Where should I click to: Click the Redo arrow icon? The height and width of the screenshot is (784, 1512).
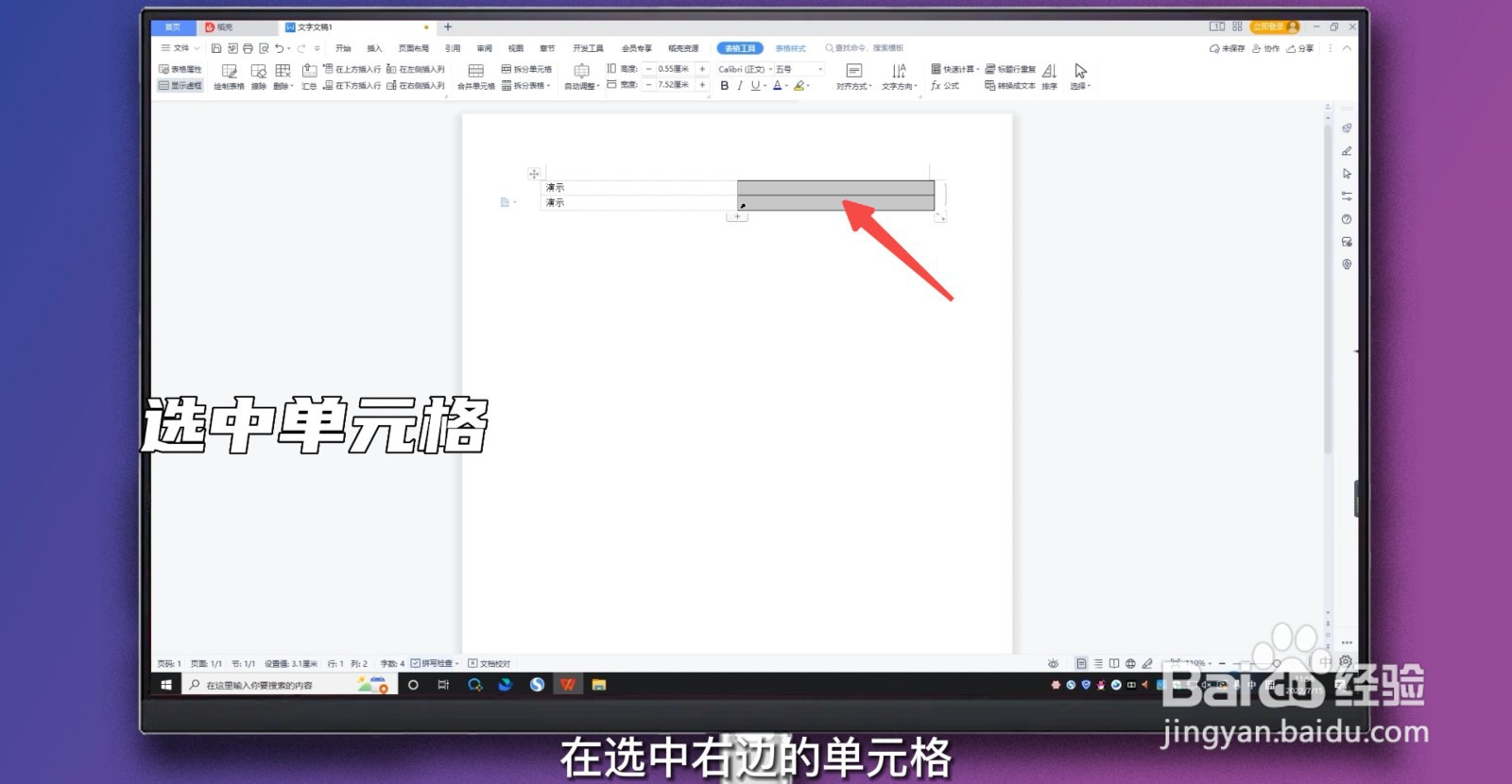point(301,48)
